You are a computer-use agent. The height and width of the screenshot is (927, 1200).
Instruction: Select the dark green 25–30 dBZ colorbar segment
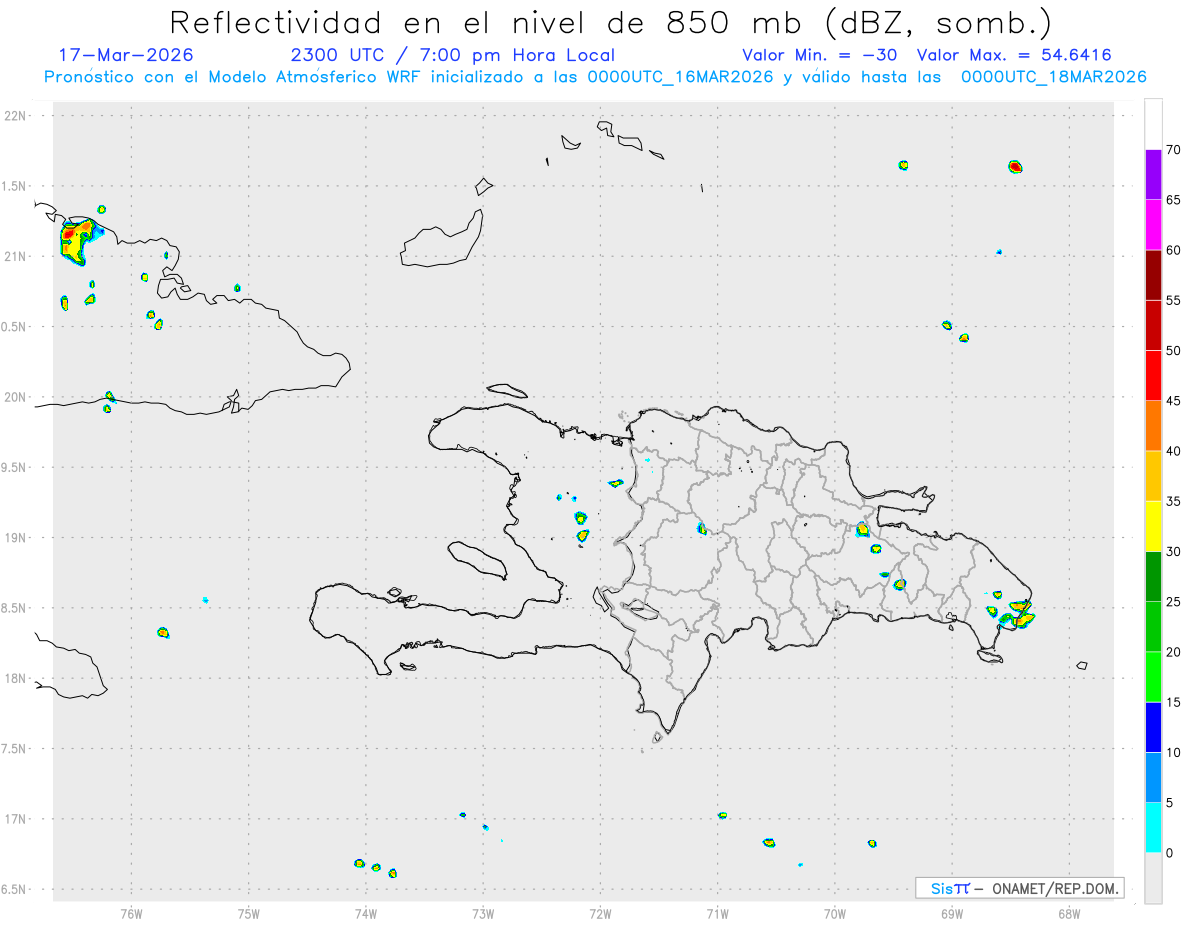pyautogui.click(x=1153, y=577)
